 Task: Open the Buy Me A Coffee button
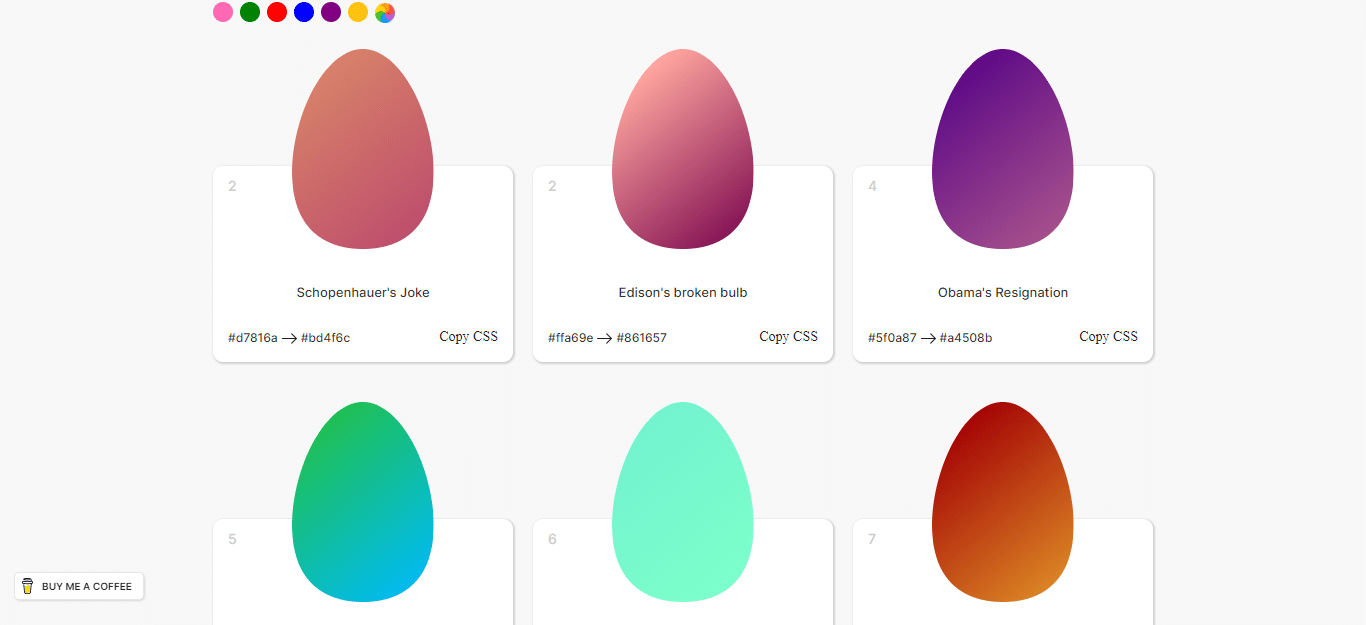[x=79, y=586]
